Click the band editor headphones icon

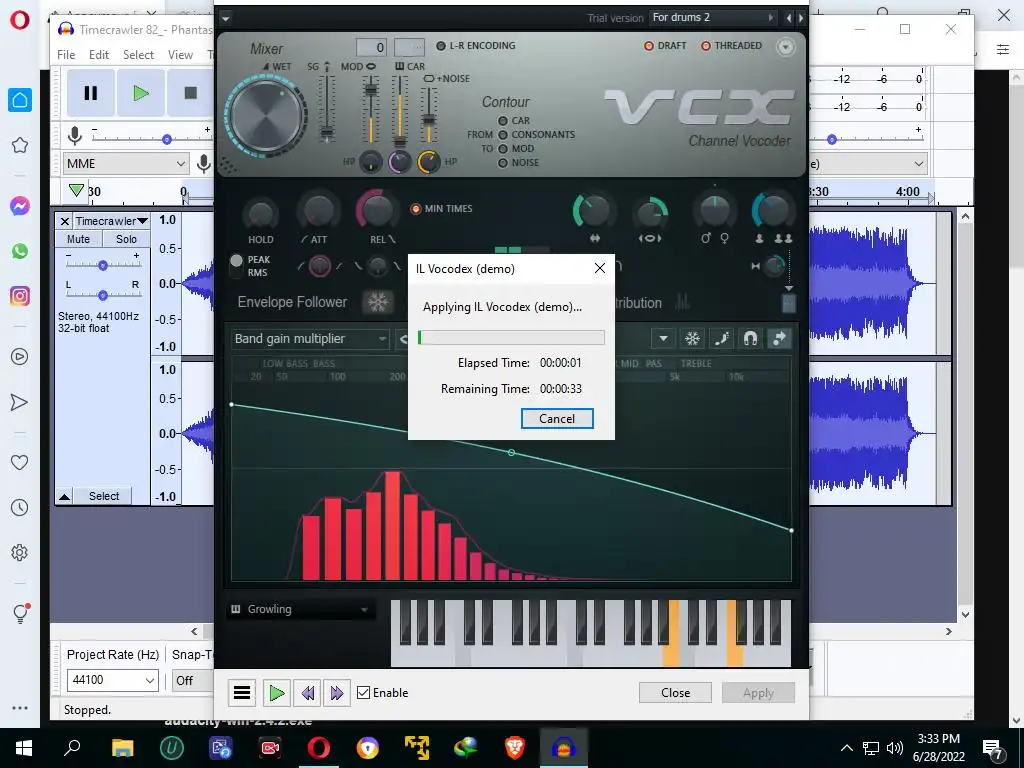coord(750,338)
